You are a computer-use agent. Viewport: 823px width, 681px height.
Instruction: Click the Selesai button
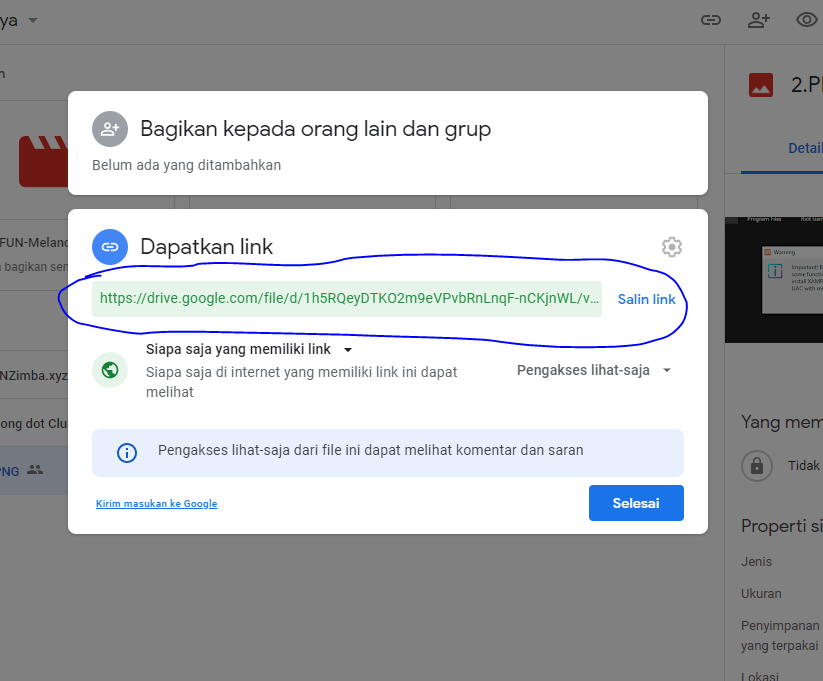(x=636, y=503)
